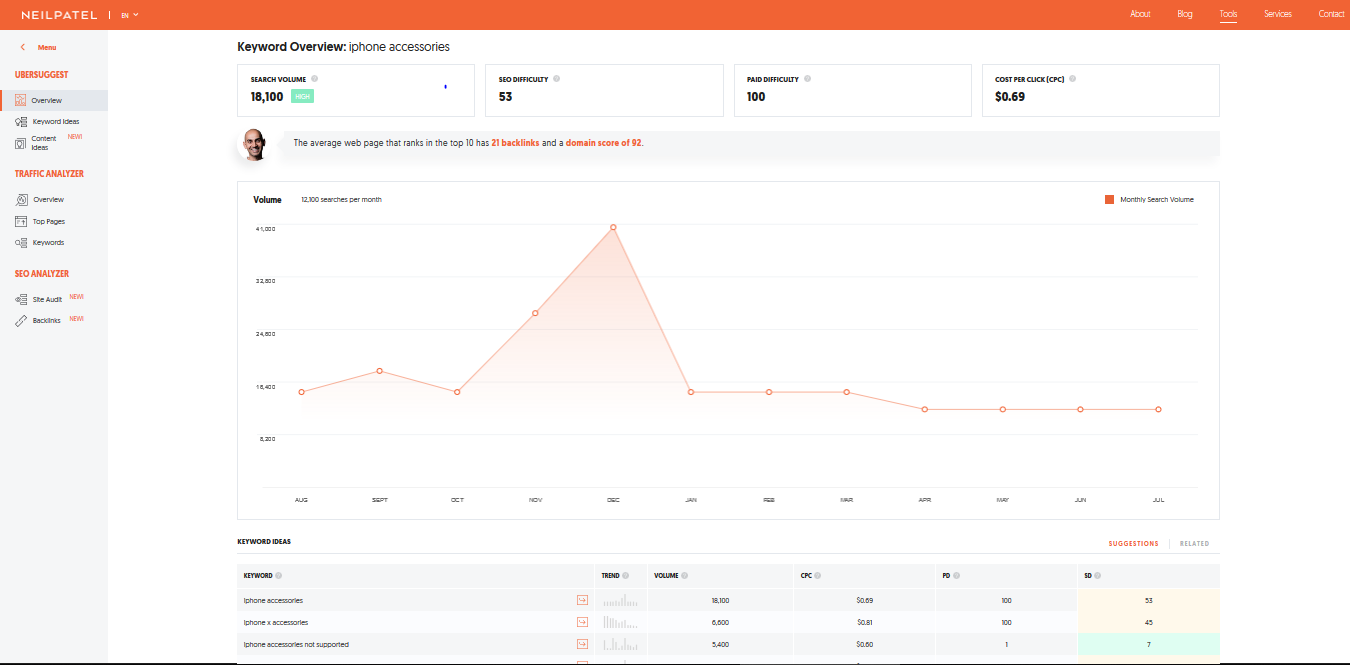Click the Traffic Analyzer Keywords icon

pyautogui.click(x=21, y=243)
